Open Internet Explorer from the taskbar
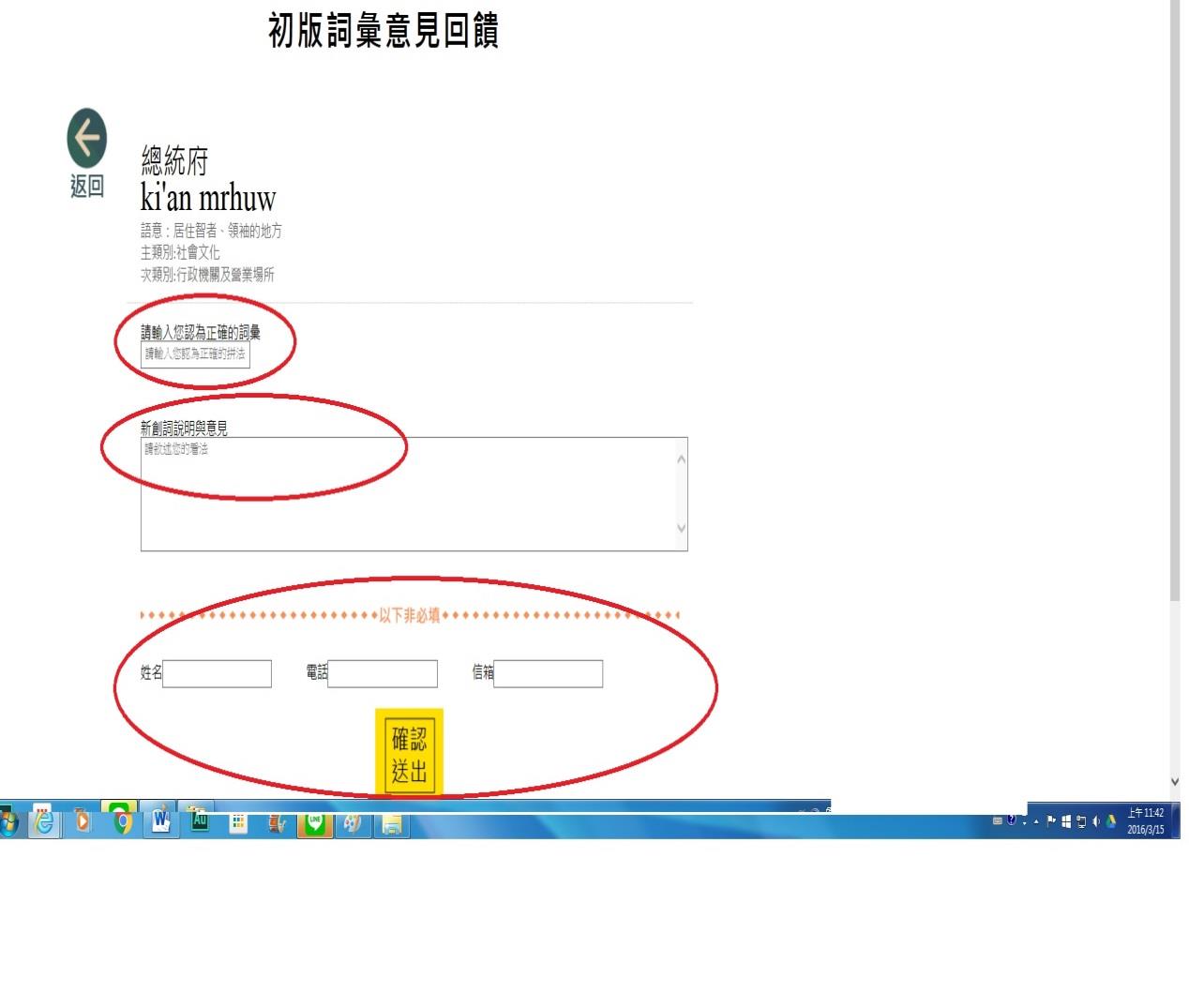Viewport: 1189px width, 1008px height. (x=43, y=822)
